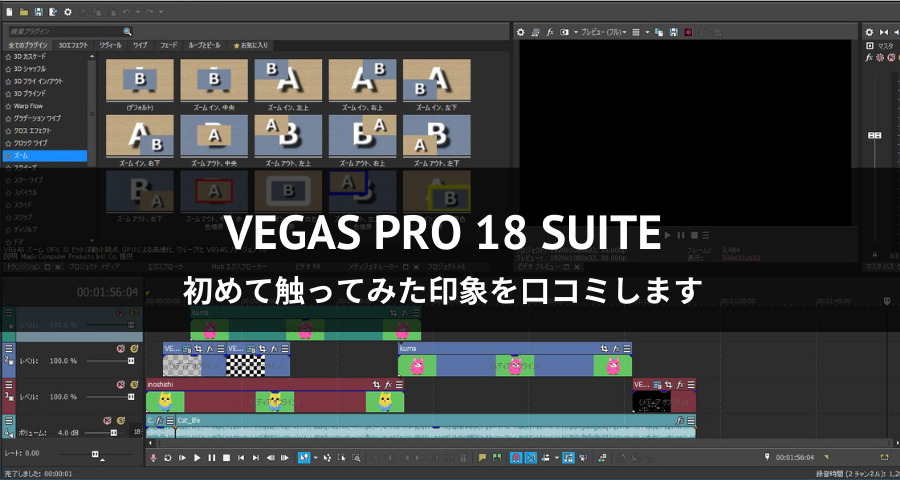
Task: Favorite グラデーション ワイプ with its star
Action: (x=8, y=118)
